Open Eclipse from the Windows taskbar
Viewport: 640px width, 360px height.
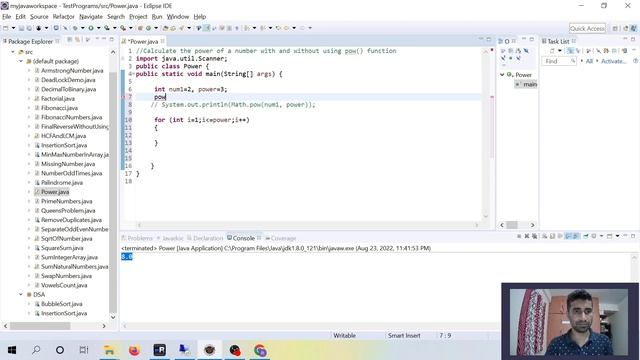tap(210, 350)
